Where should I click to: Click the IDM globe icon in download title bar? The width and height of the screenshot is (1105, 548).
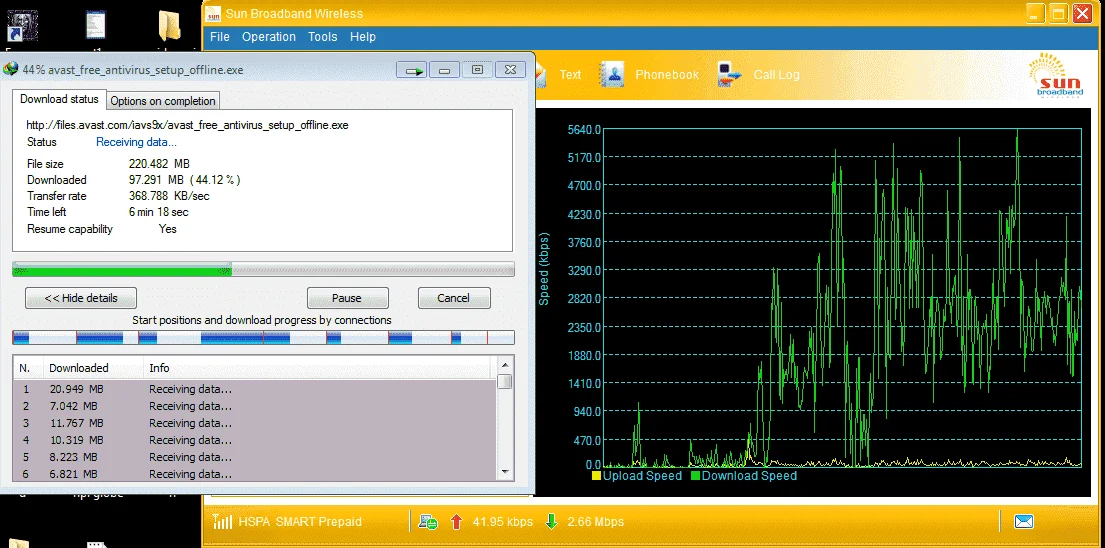[11, 70]
